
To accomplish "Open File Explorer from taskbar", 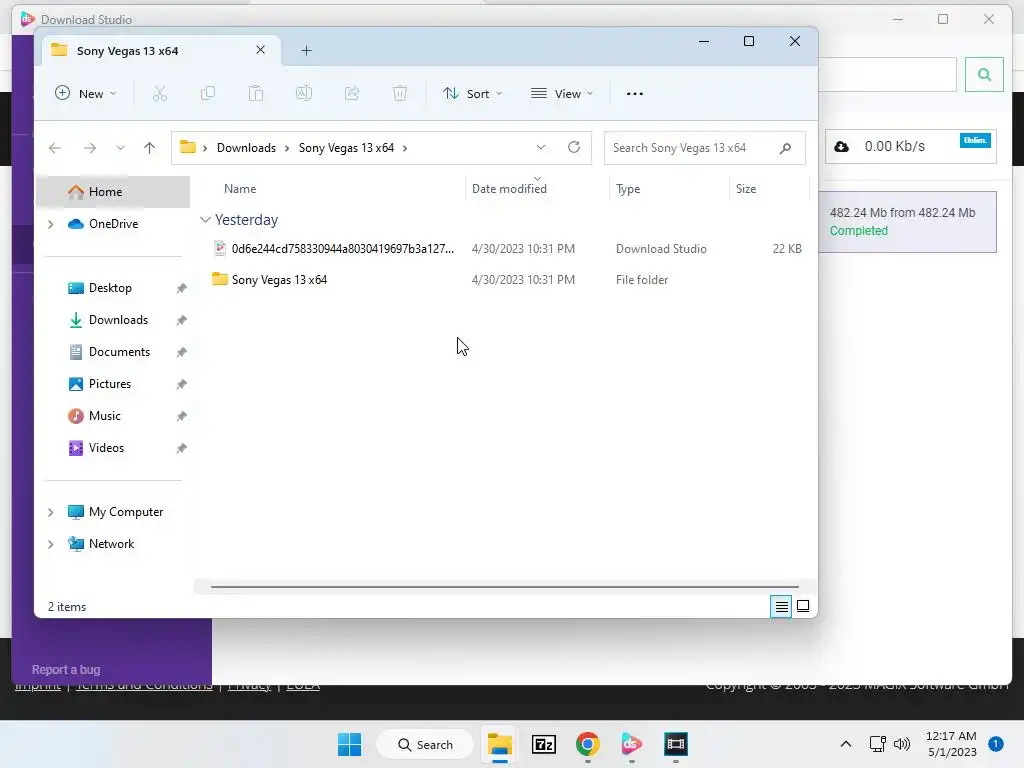I will (x=500, y=744).
